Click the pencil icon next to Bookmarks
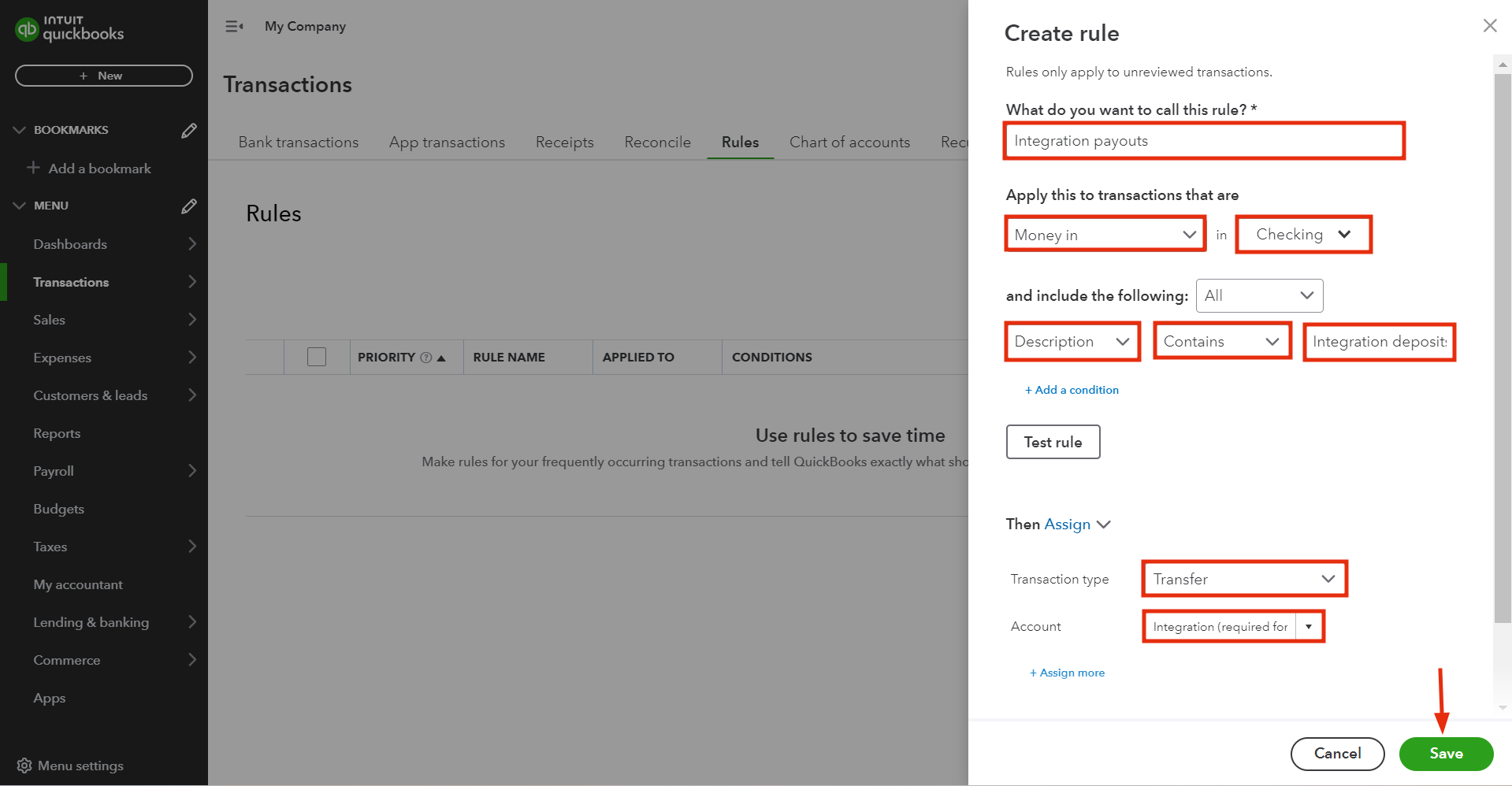This screenshot has width=1512, height=786. 189,130
